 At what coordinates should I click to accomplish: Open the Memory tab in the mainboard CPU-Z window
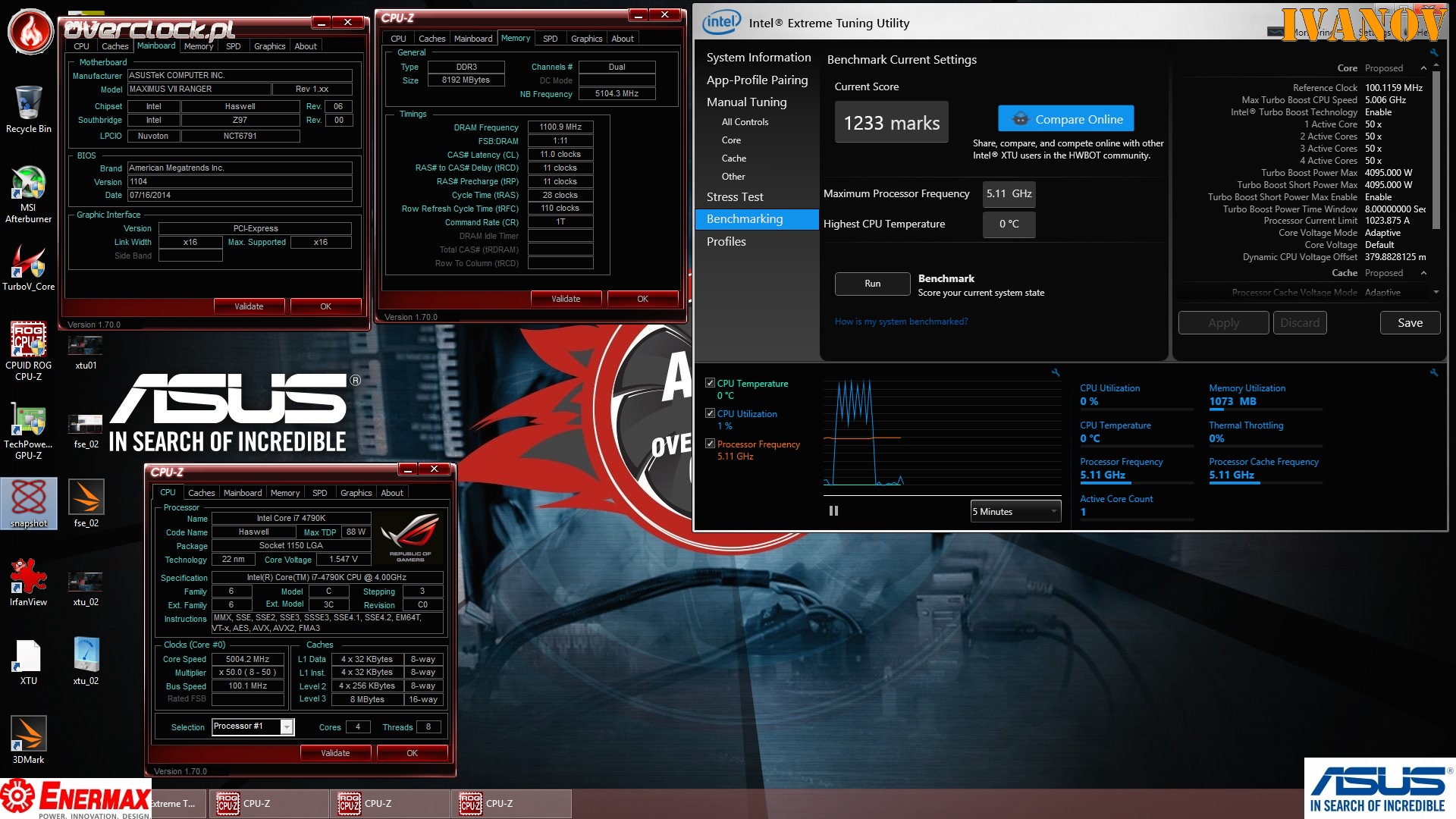point(199,46)
